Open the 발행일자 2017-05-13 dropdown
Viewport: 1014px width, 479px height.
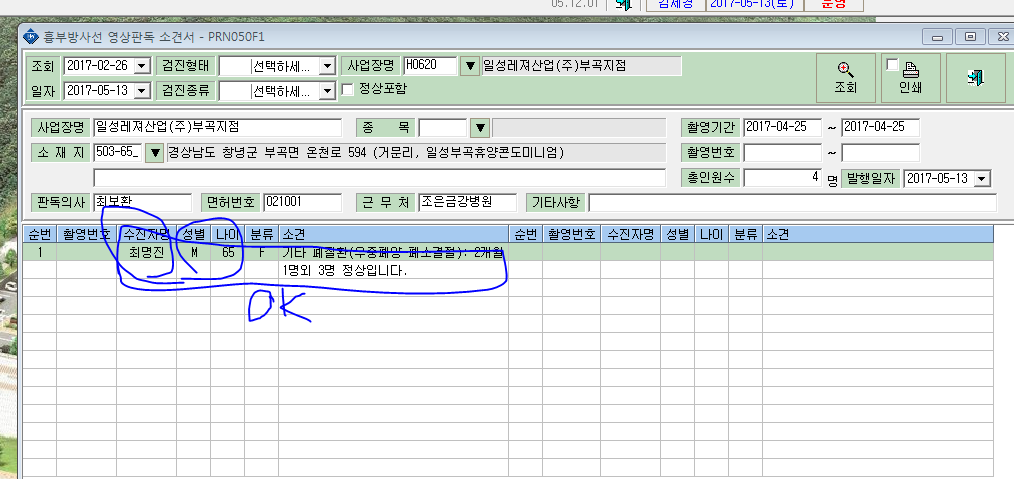982,178
